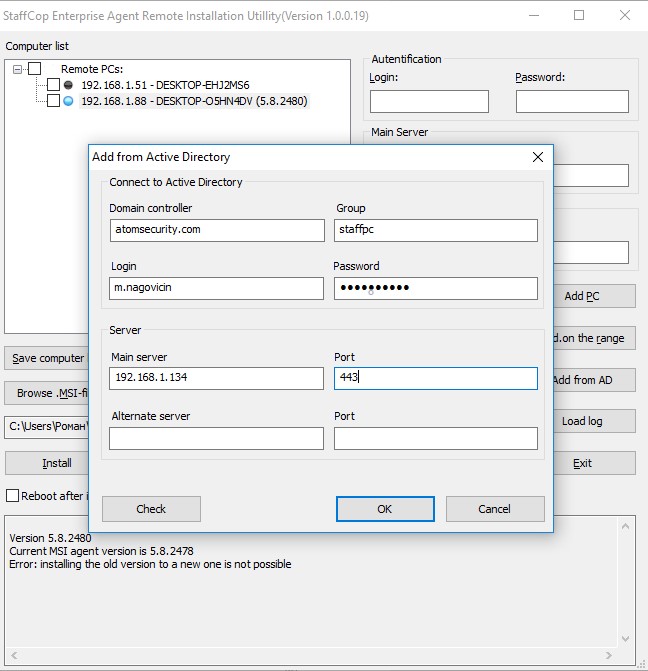
Task: Select the Main server address field
Action: tap(216, 379)
